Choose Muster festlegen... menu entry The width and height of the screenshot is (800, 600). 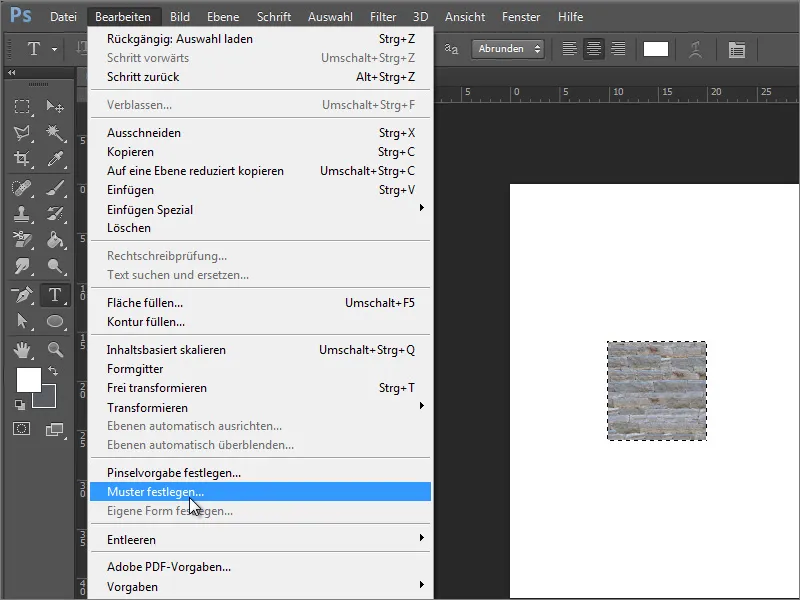pos(261,491)
